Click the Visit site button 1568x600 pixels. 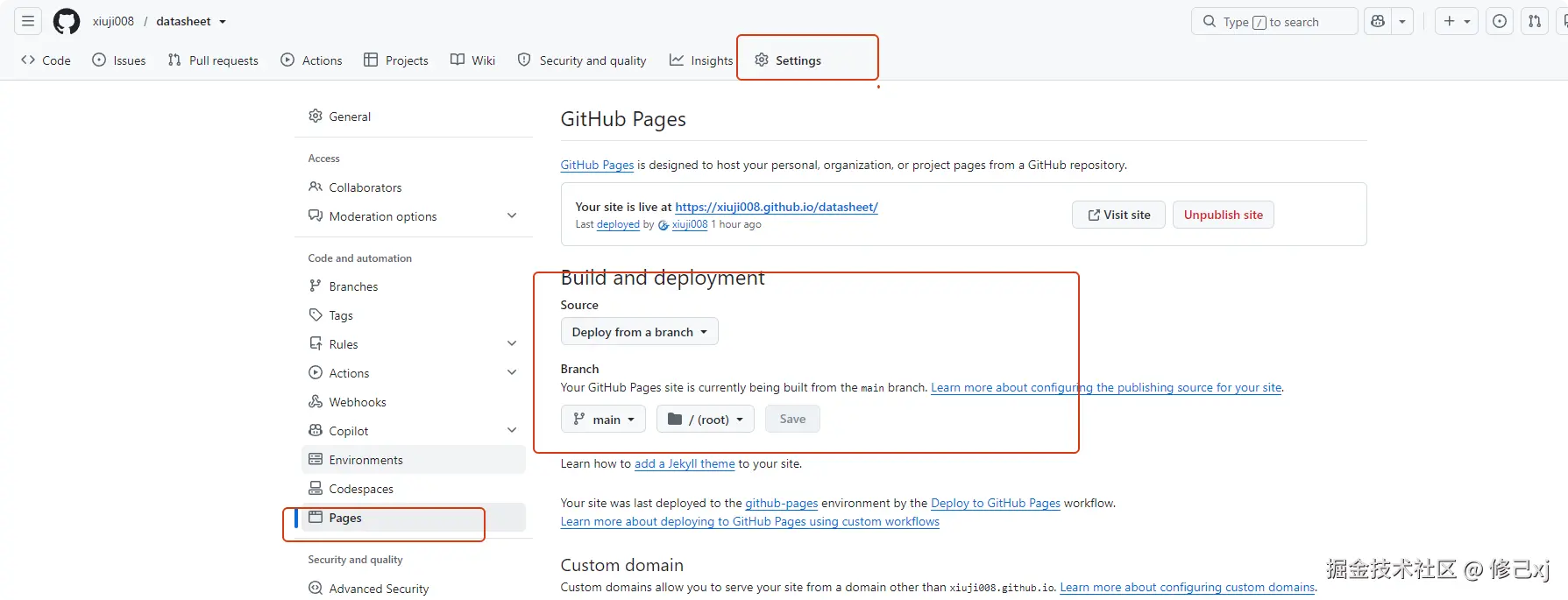coord(1118,215)
